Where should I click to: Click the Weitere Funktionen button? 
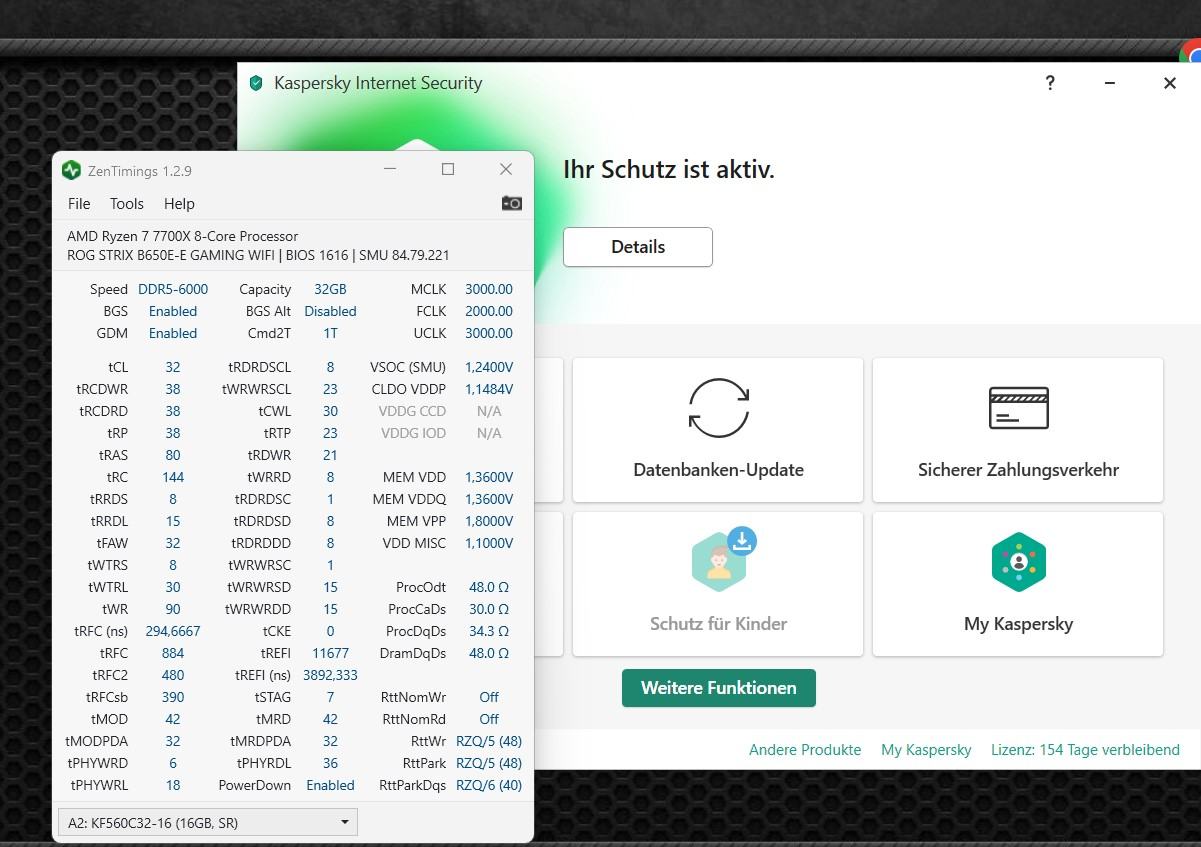[719, 688]
